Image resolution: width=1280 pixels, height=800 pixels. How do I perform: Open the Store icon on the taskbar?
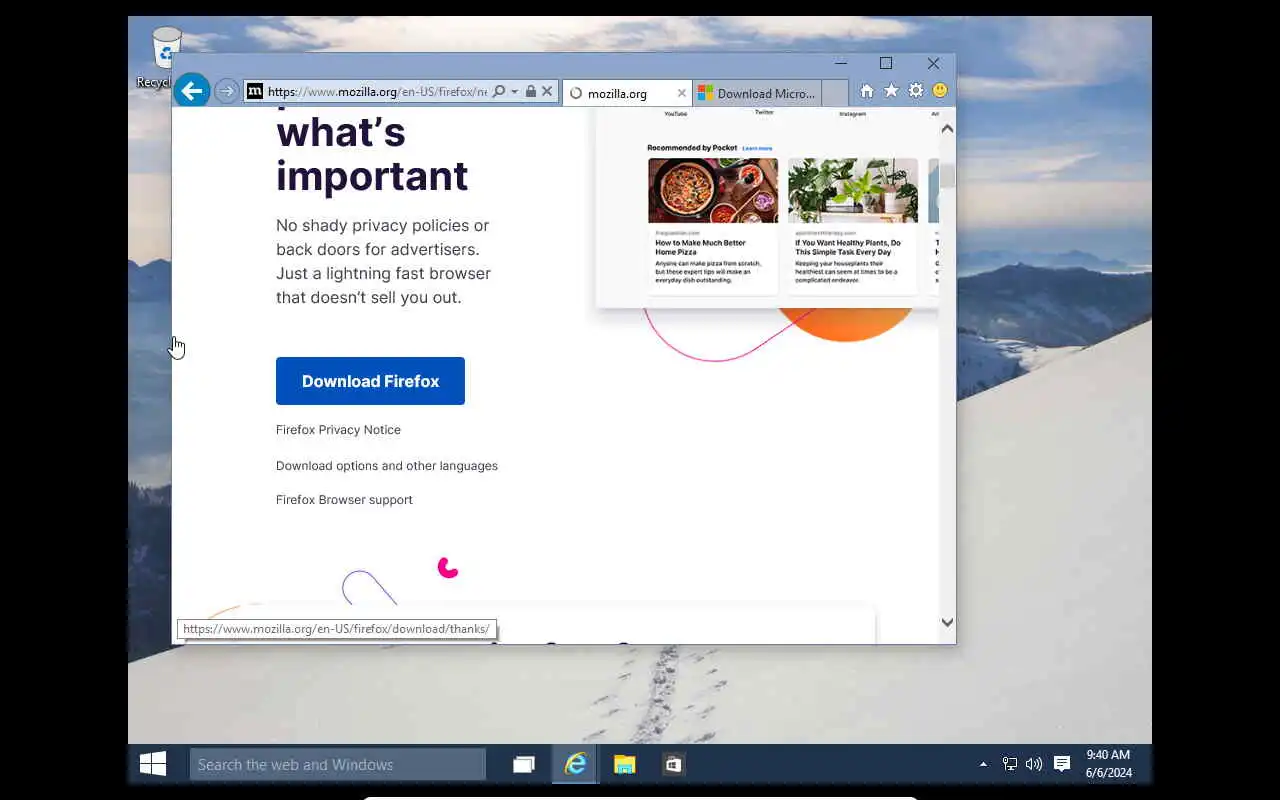(x=674, y=765)
